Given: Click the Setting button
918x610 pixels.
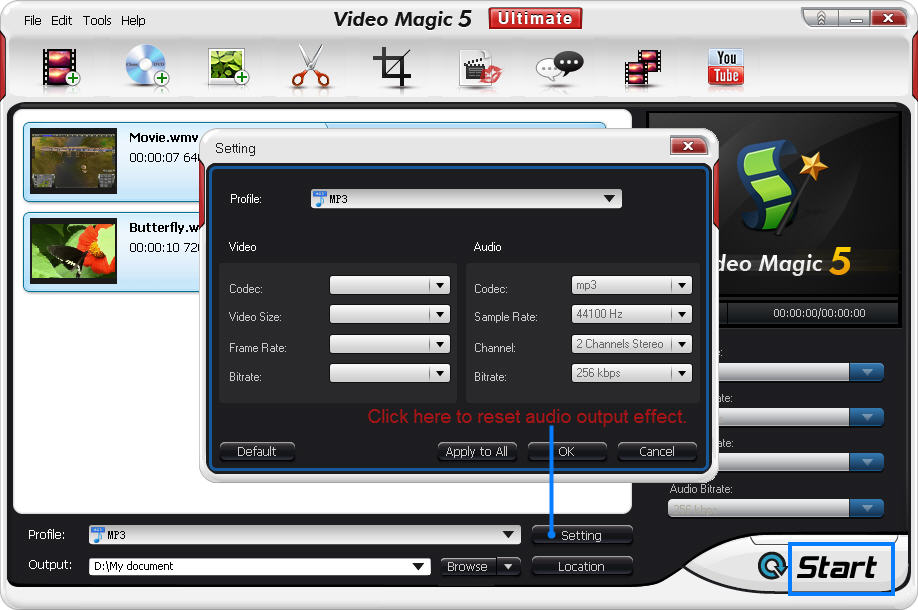Looking at the screenshot, I should [582, 535].
